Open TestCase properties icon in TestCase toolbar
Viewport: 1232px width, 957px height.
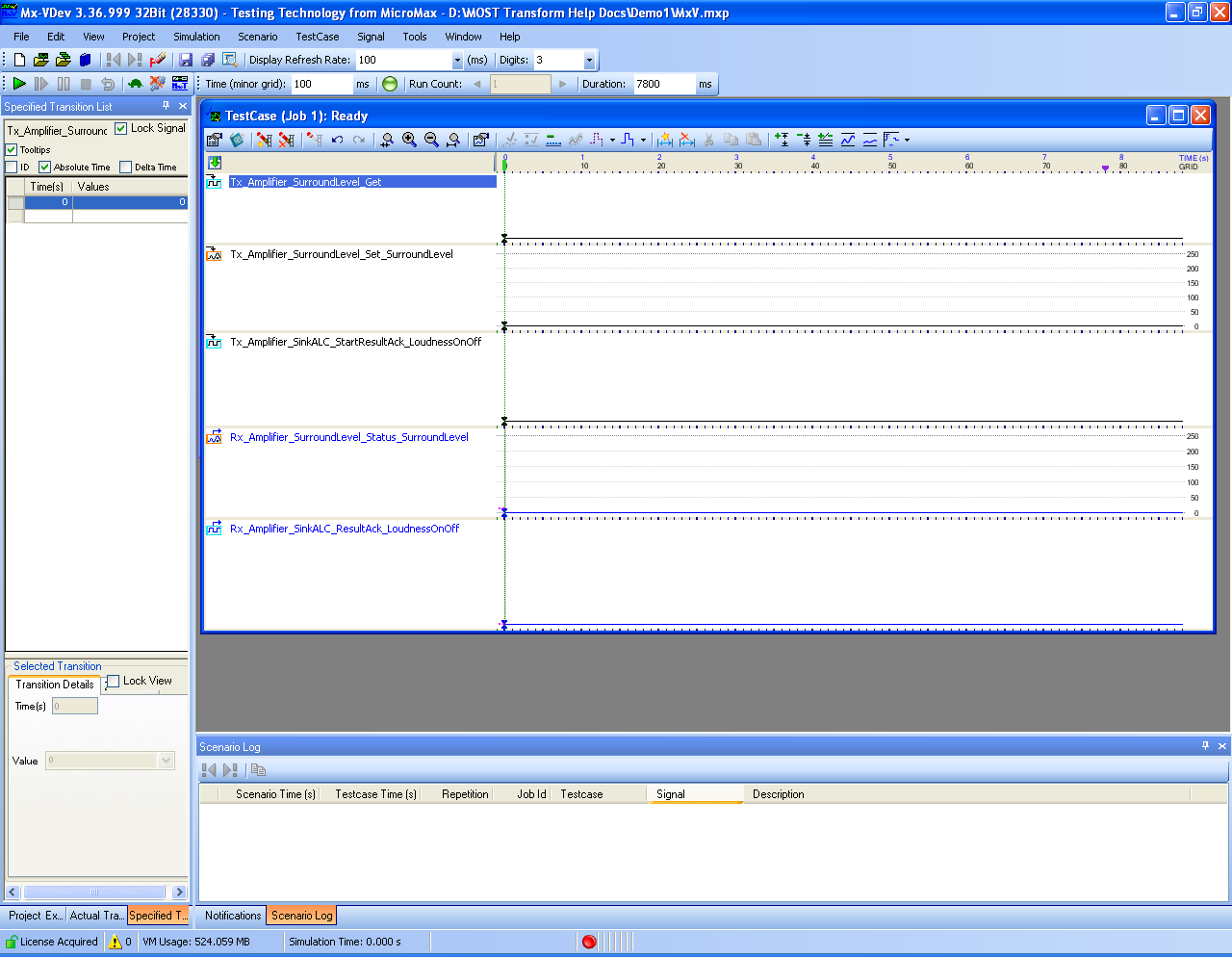215,140
